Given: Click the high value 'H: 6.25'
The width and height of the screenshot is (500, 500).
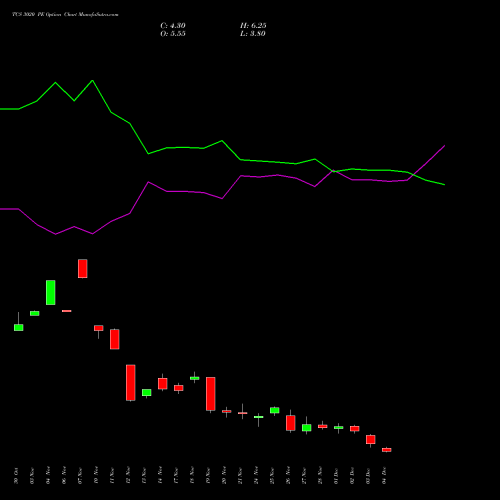Looking at the screenshot, I should [253, 26].
